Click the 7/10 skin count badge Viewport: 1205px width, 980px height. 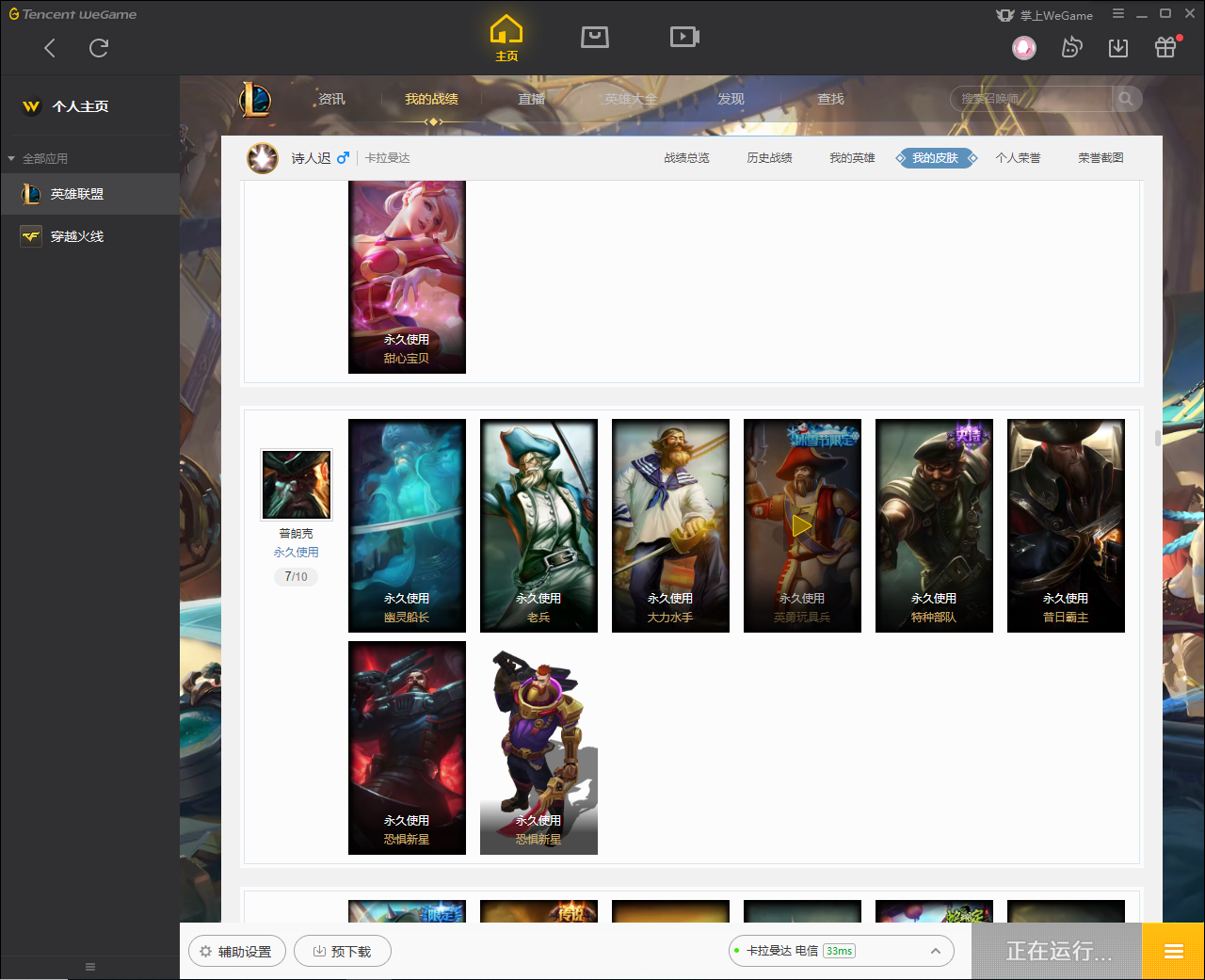296,577
